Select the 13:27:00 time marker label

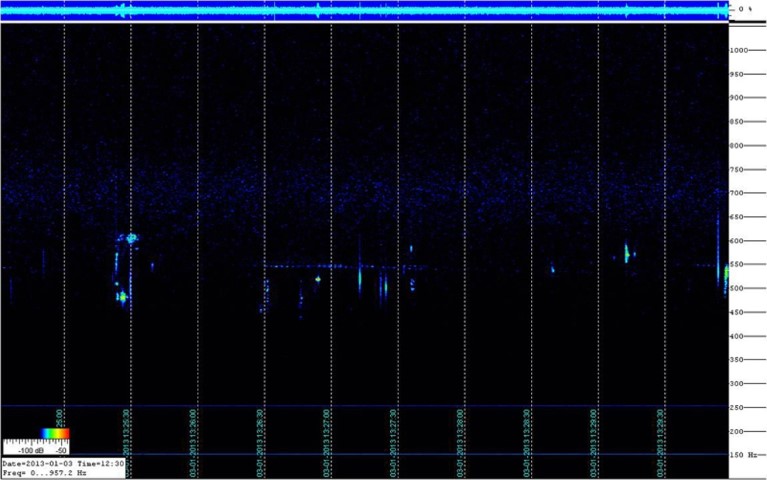click(x=326, y=444)
